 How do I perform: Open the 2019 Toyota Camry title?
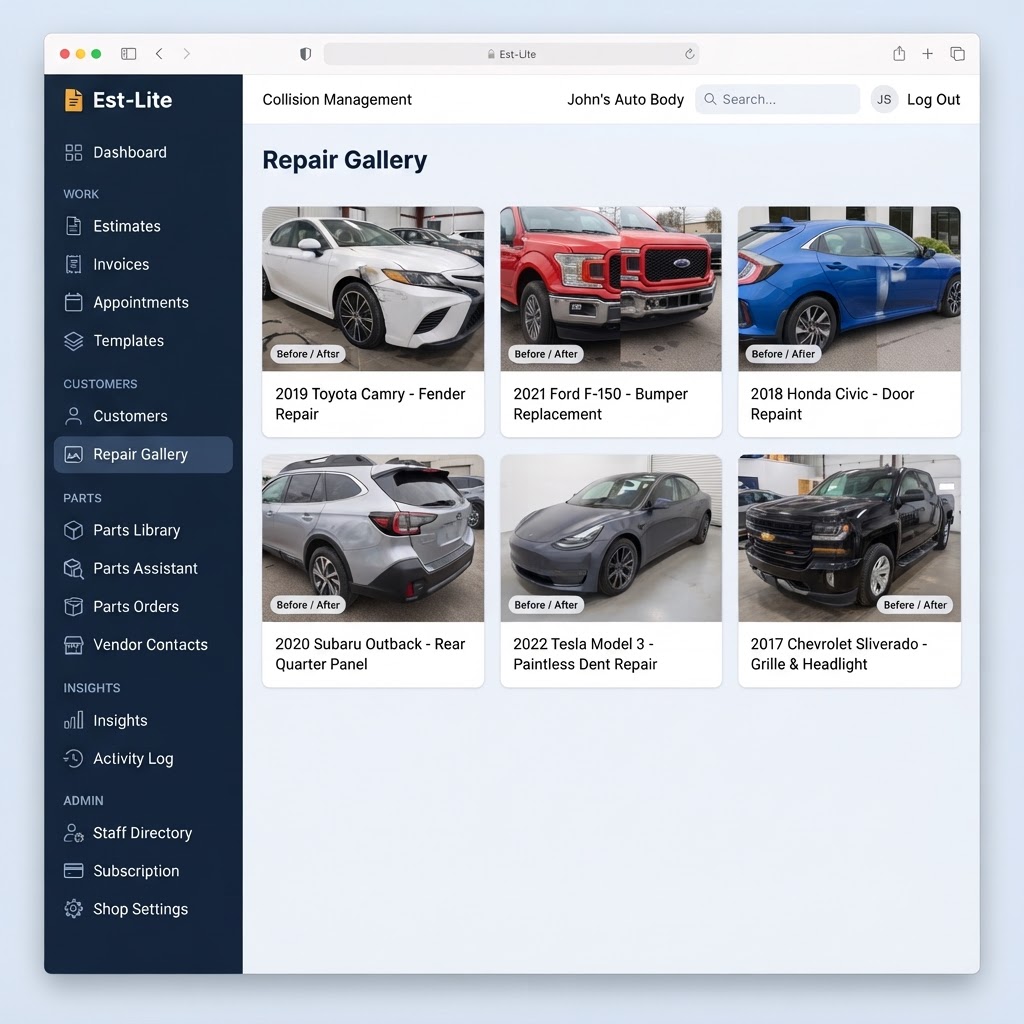[x=370, y=404]
